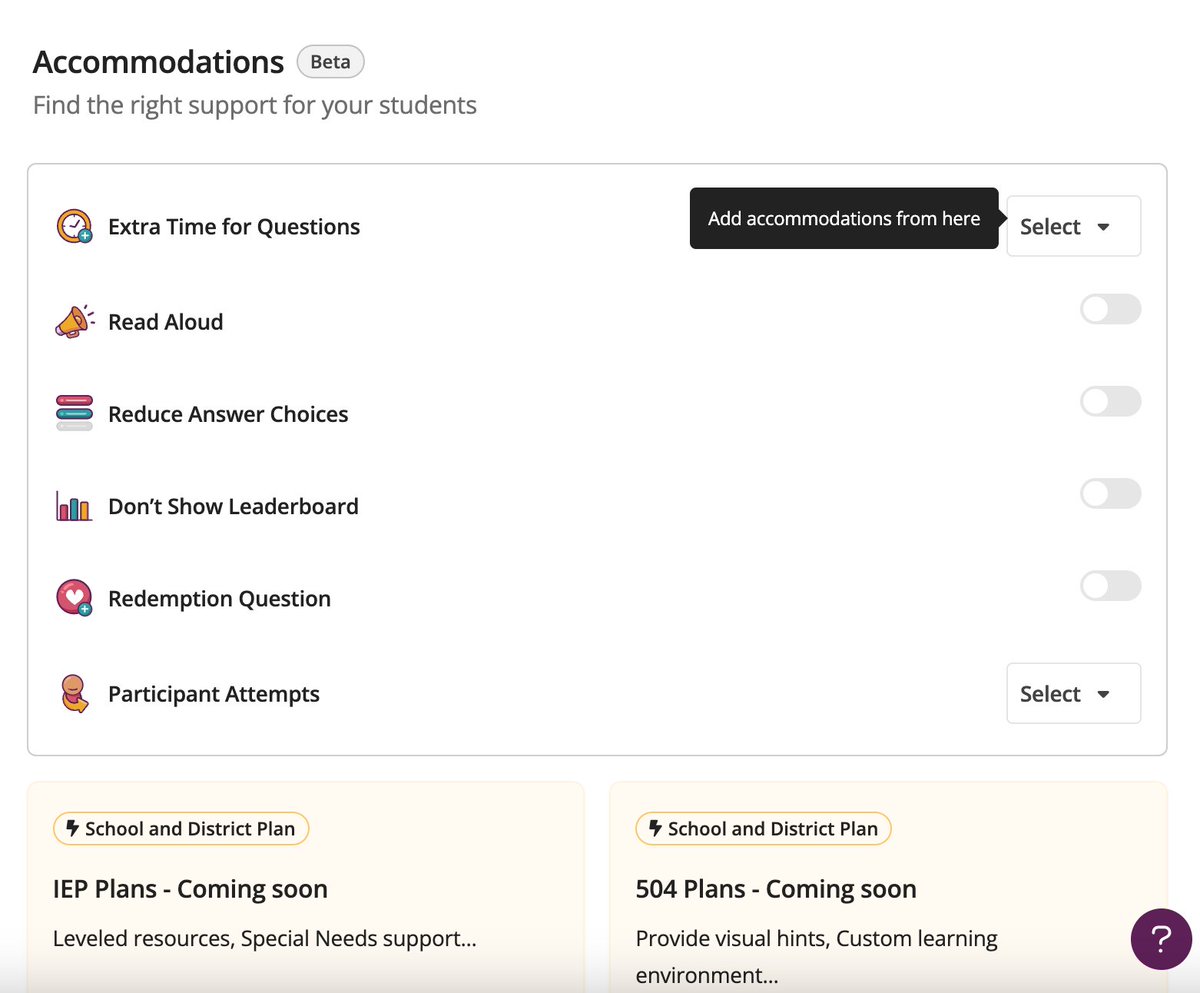Click the Redemption Question heart icon

(x=74, y=599)
